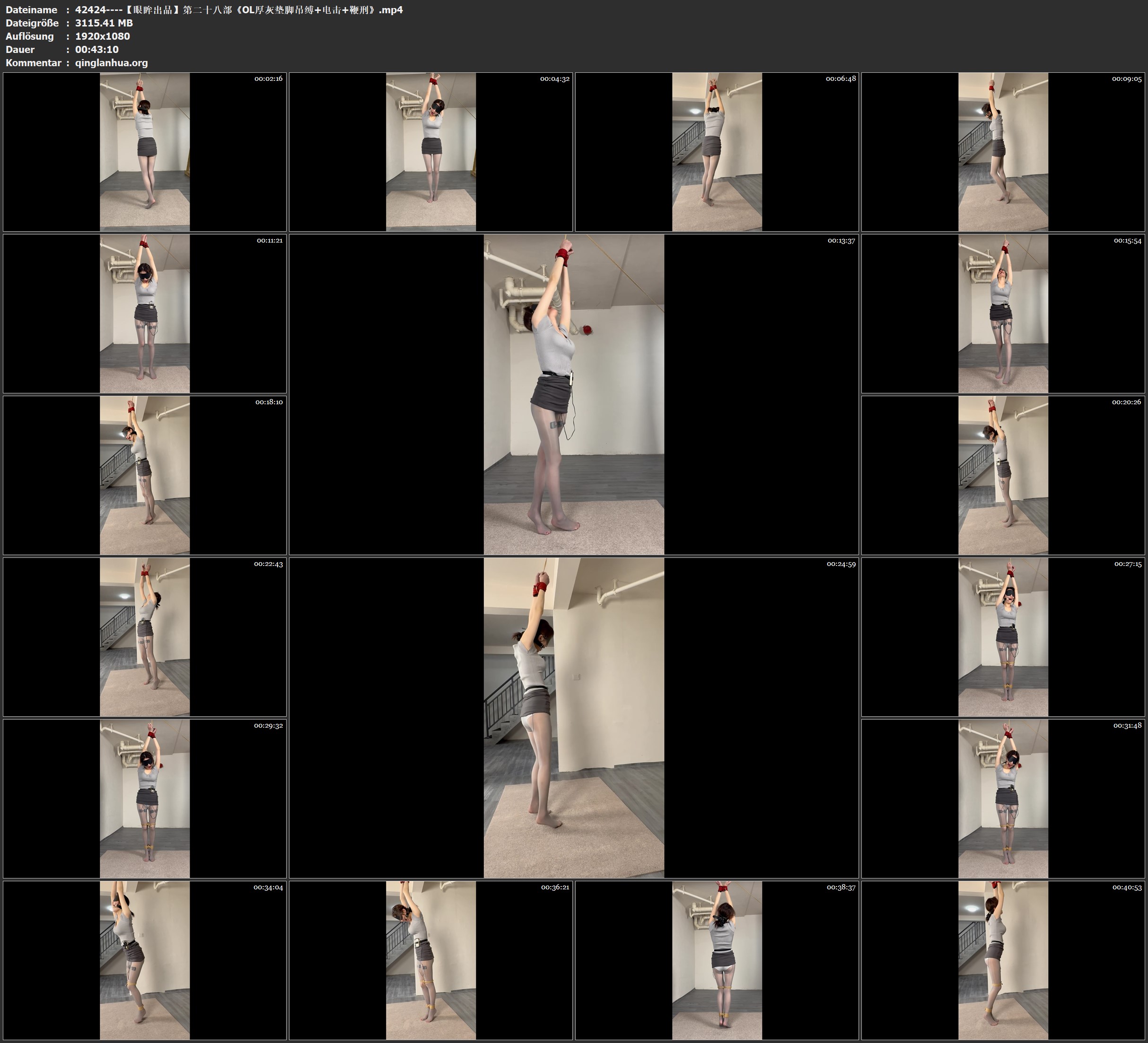Click the thumbnail at 00:36:21

point(430,960)
